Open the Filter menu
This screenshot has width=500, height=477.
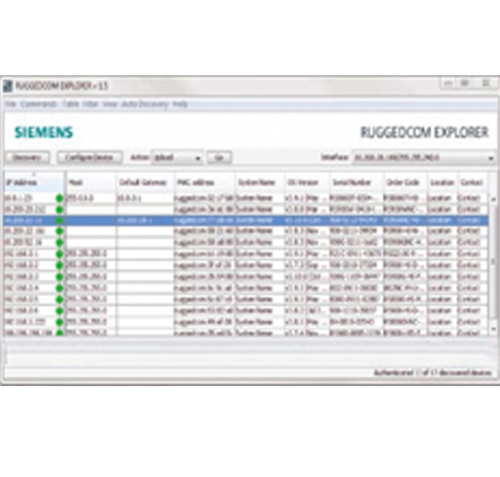(x=90, y=104)
